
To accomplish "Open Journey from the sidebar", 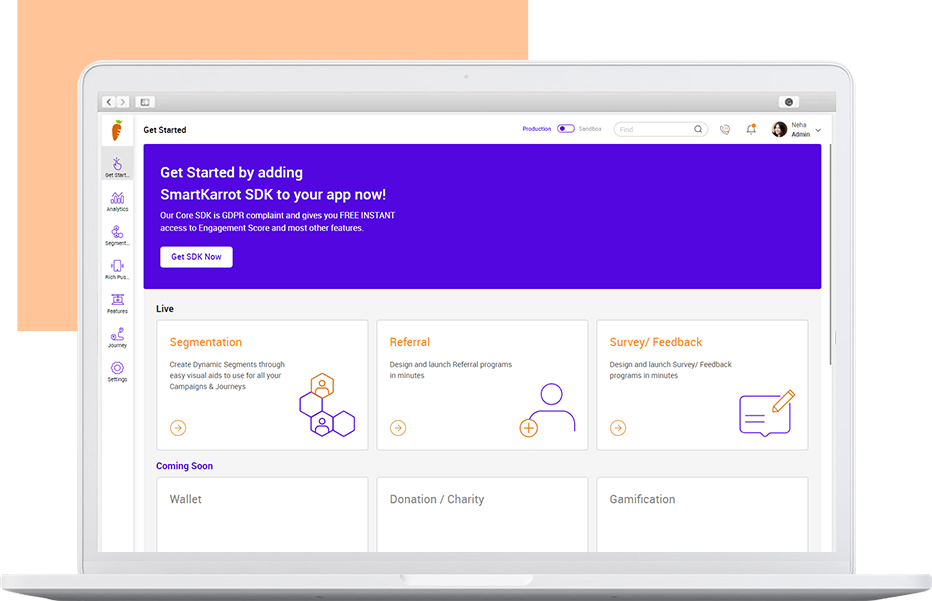I will click(x=117, y=338).
